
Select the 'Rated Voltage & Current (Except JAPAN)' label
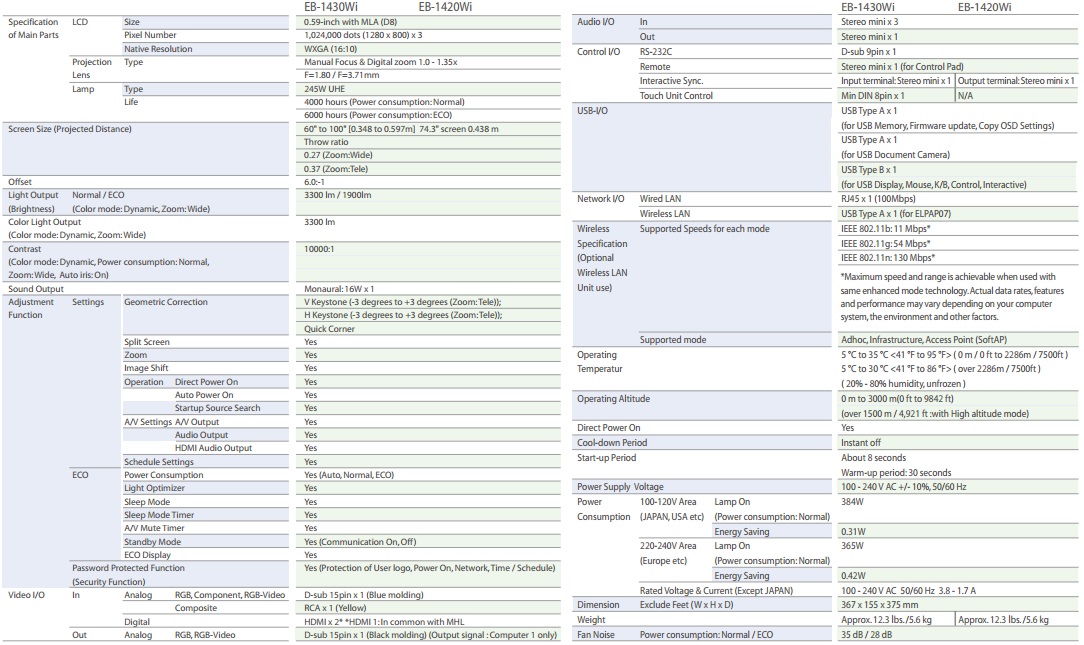pyautogui.click(x=716, y=592)
